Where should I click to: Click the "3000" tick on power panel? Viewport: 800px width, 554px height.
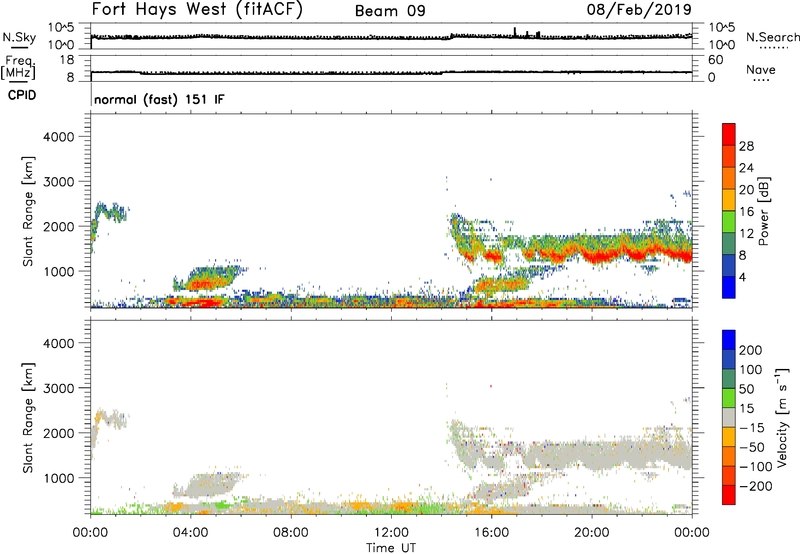[x=58, y=182]
